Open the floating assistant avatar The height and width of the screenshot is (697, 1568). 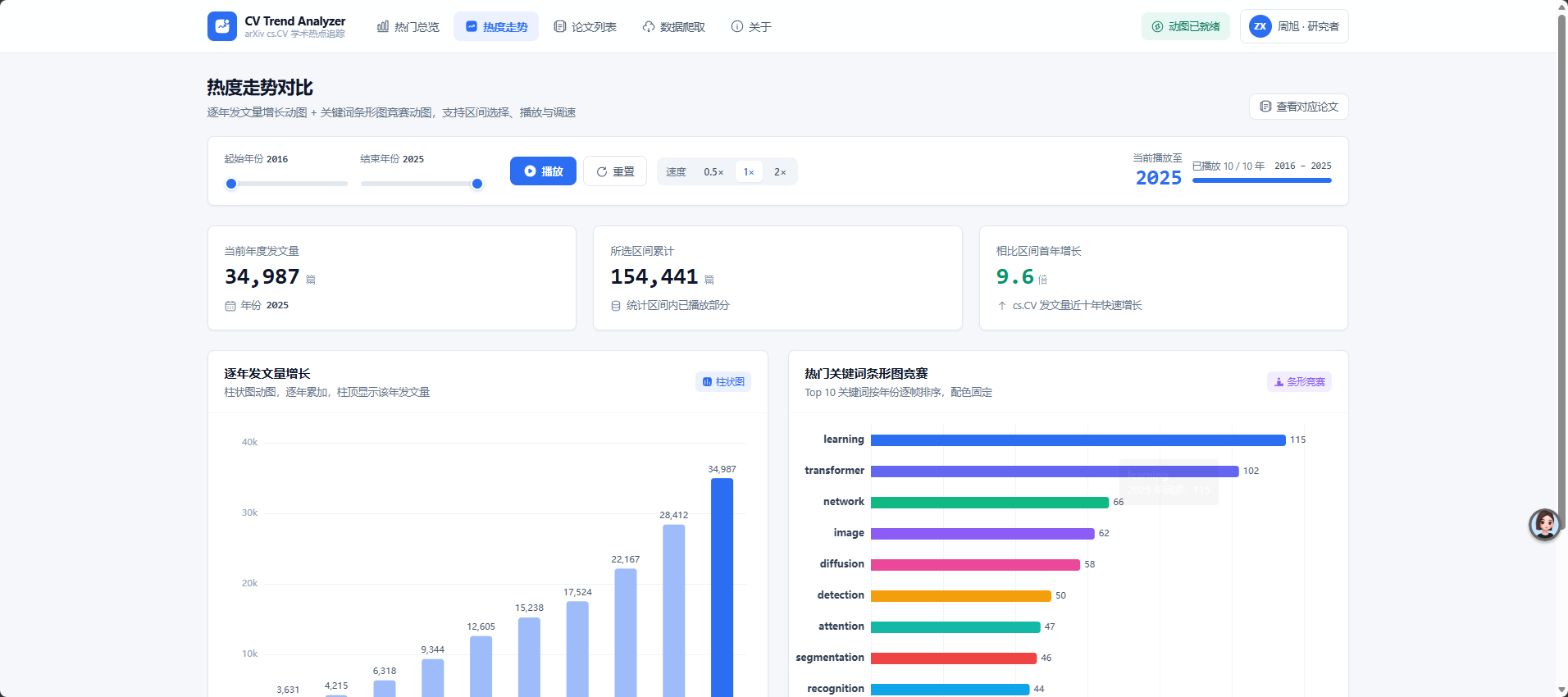[x=1544, y=525]
